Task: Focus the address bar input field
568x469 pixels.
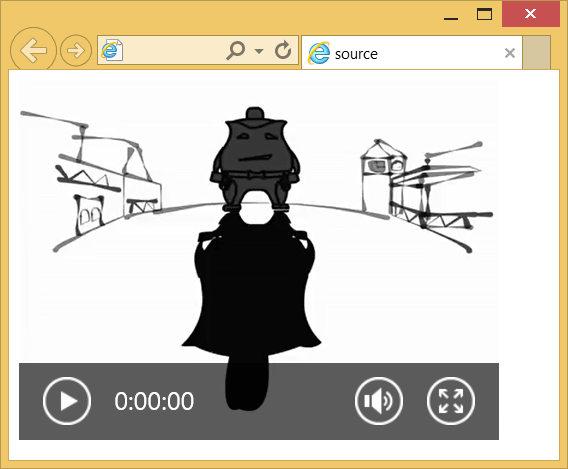Action: pyautogui.click(x=174, y=50)
